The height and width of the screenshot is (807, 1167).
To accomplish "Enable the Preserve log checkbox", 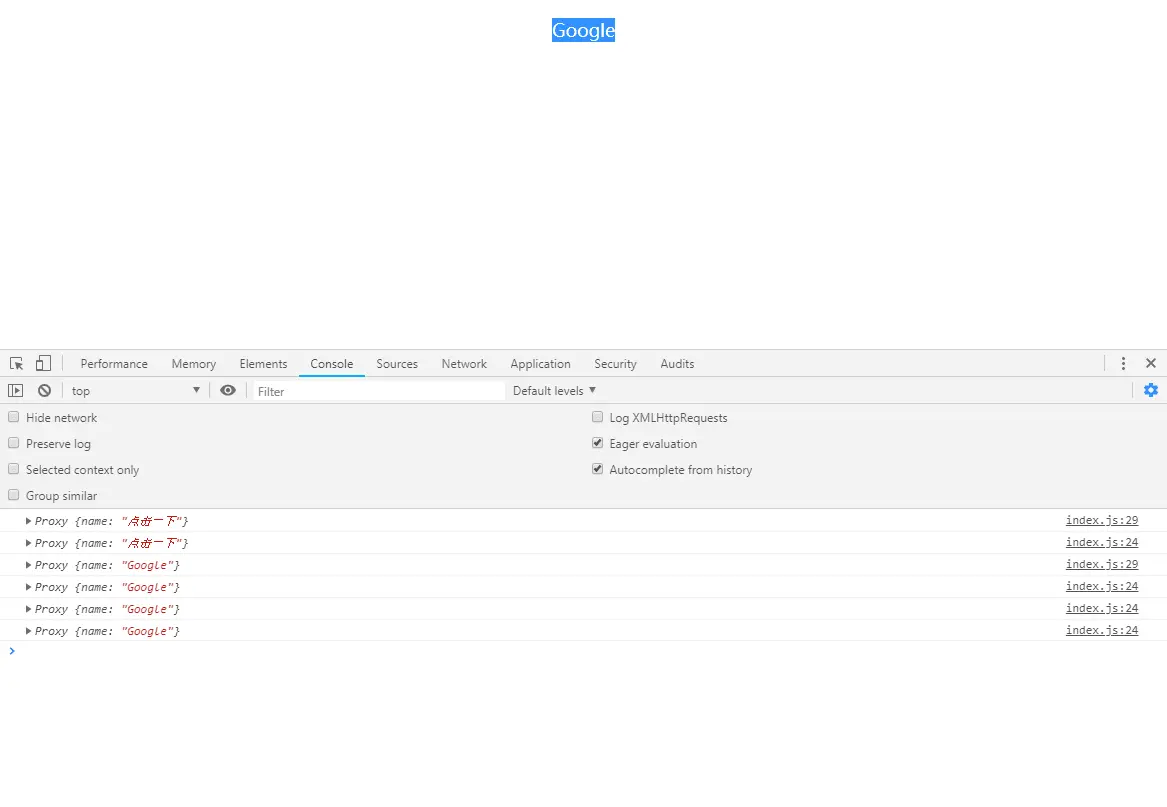I will point(13,443).
